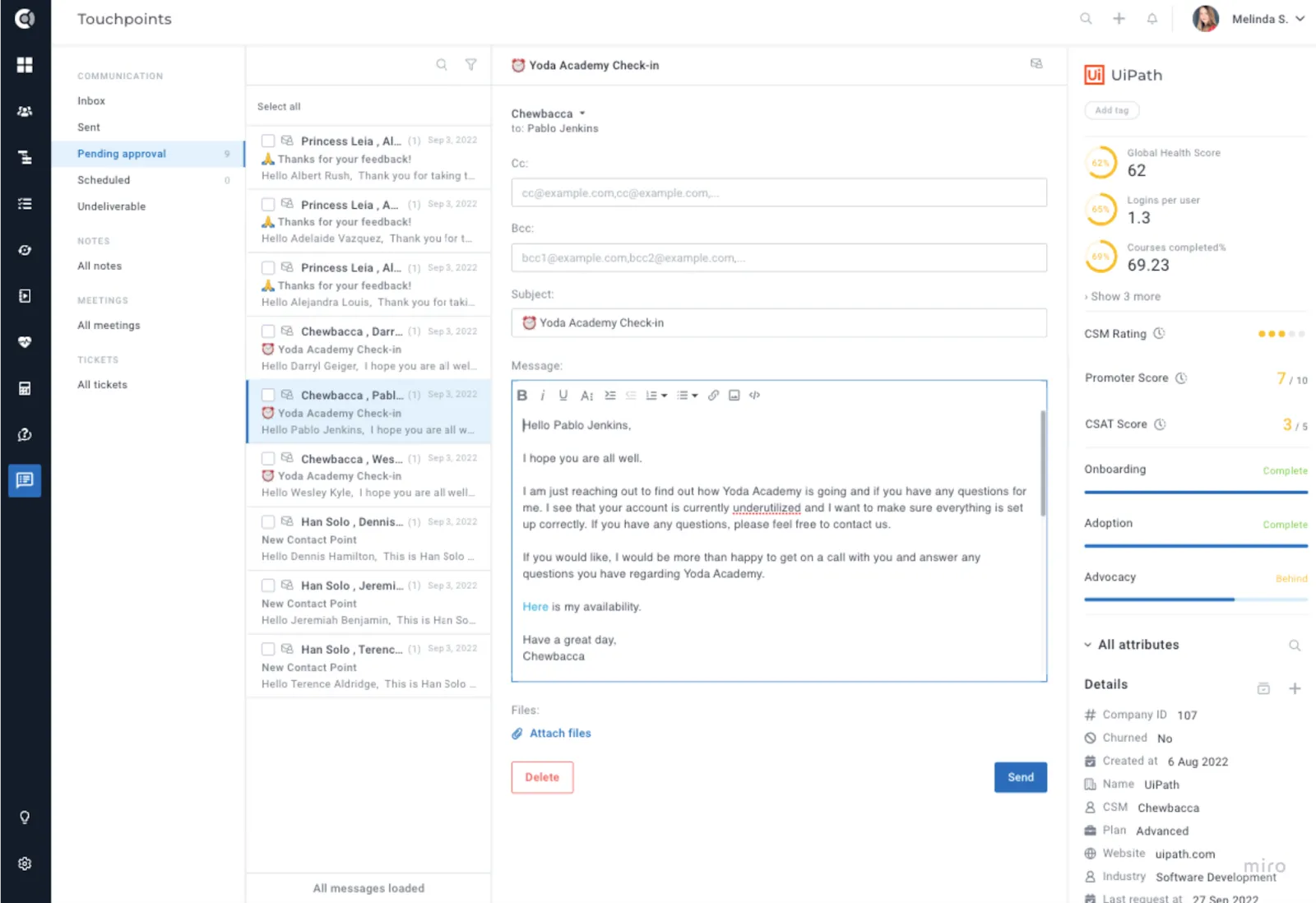Check the Han Solo message for Dennis Hamilton
1316x903 pixels.
pyautogui.click(x=268, y=521)
